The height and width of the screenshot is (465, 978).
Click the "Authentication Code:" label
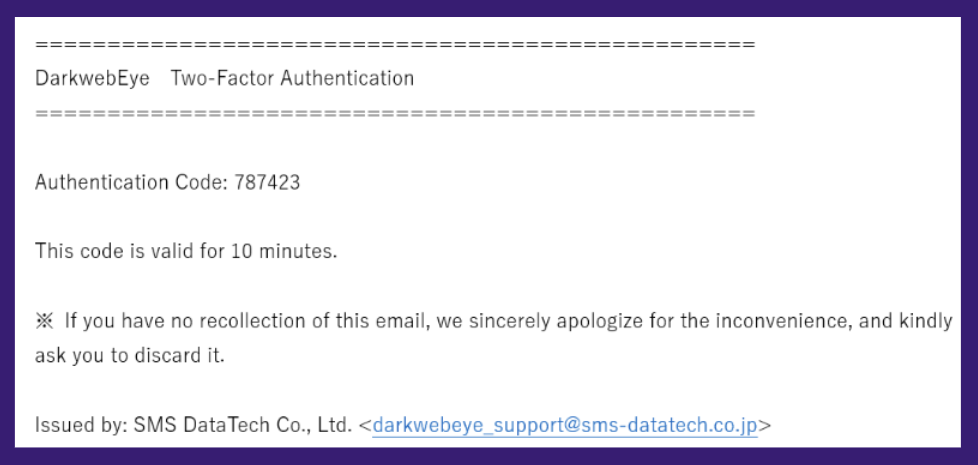pyautogui.click(x=132, y=183)
